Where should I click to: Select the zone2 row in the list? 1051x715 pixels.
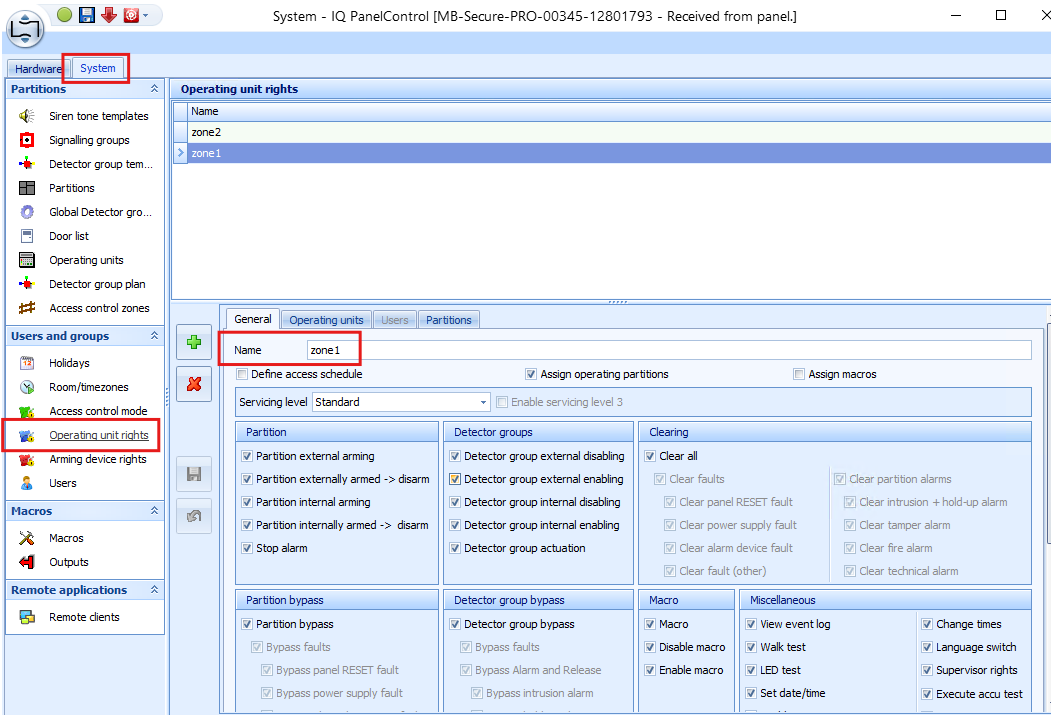tap(618, 132)
